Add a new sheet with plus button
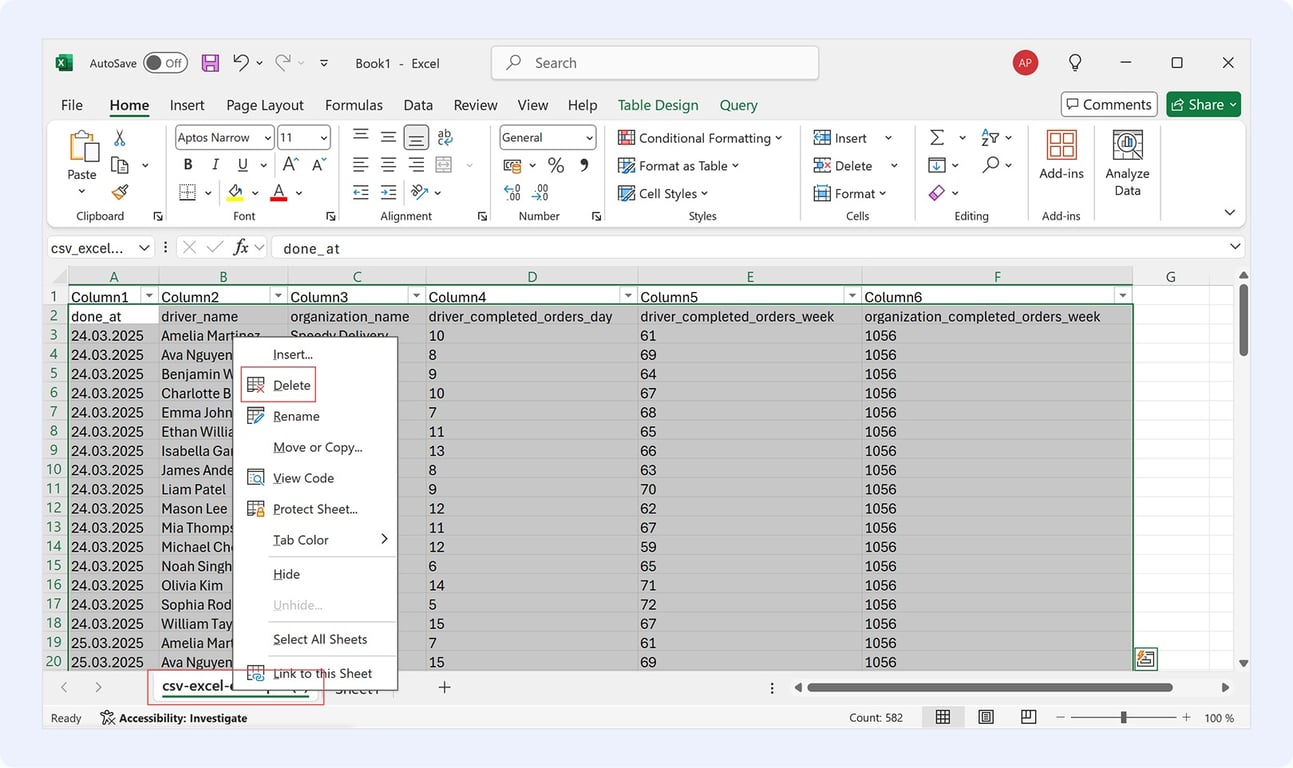This screenshot has width=1293, height=768. [x=445, y=687]
